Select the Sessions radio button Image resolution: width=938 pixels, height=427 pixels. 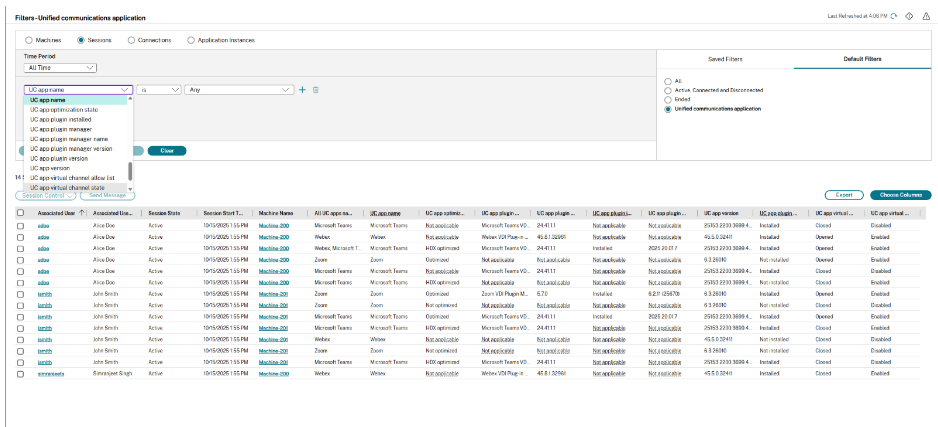(x=81, y=40)
